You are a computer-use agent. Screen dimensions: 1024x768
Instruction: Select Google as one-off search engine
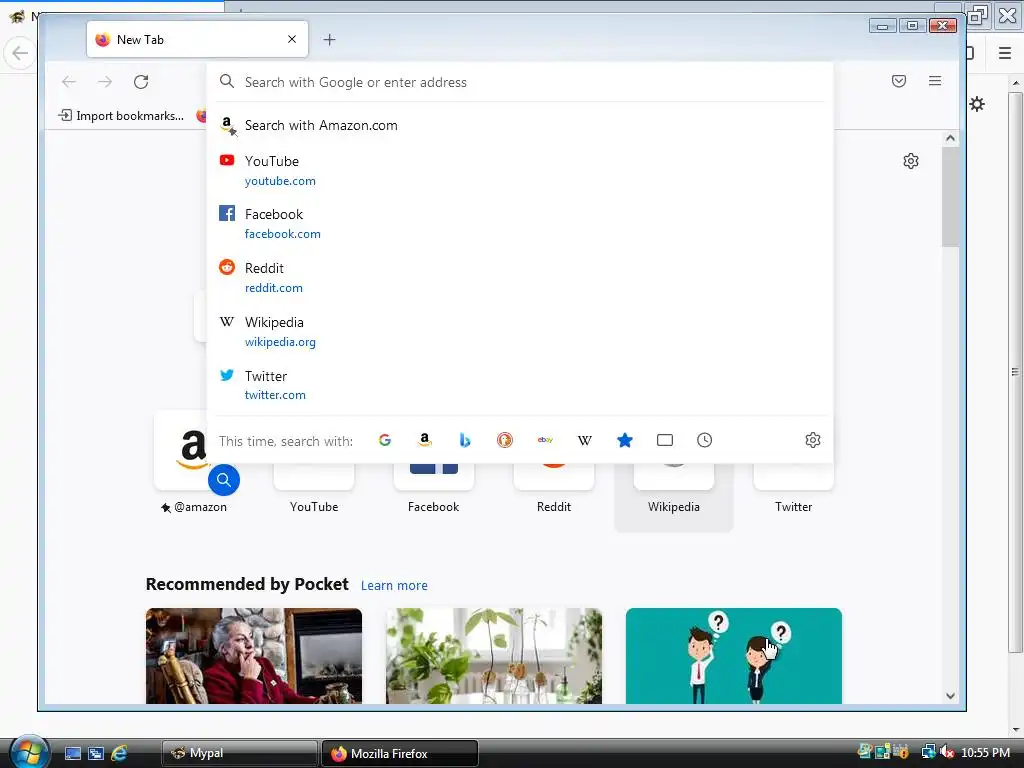[385, 440]
